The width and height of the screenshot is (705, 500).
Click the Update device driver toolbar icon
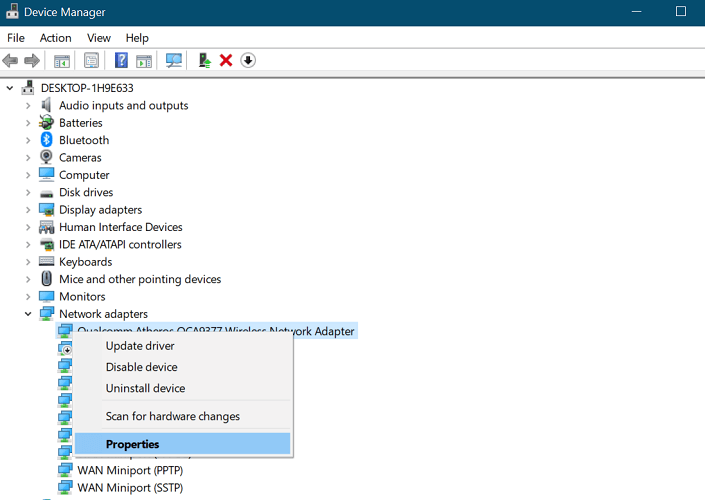click(x=205, y=60)
